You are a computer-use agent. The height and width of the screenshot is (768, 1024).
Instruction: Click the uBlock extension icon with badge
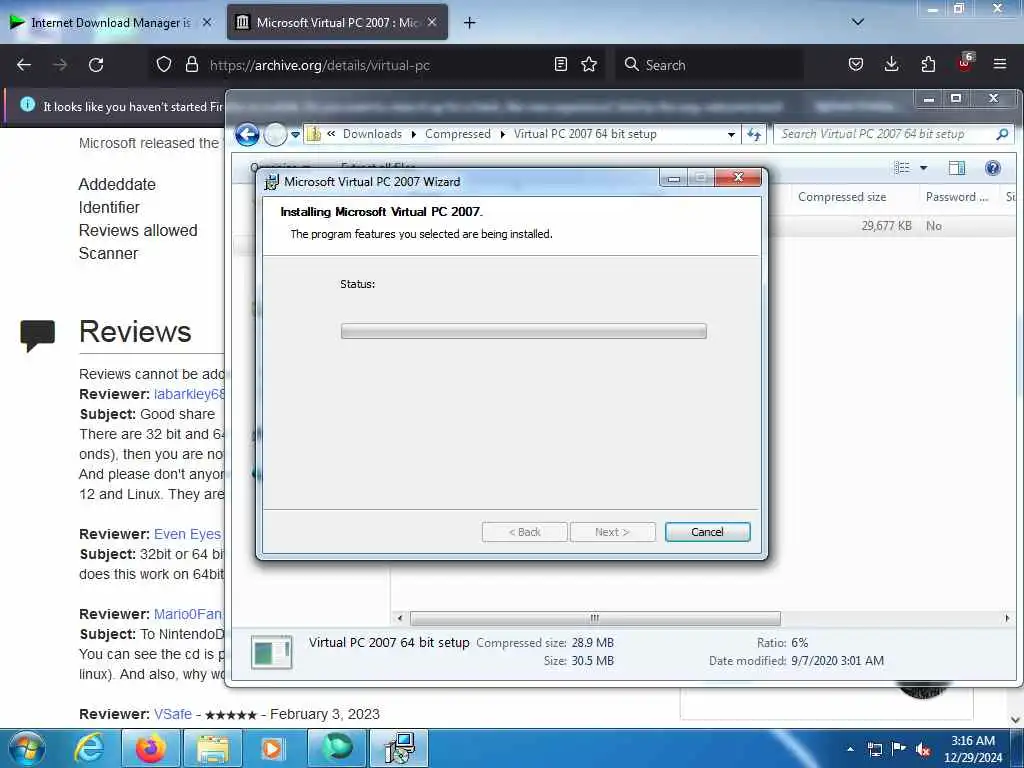[x=965, y=63]
